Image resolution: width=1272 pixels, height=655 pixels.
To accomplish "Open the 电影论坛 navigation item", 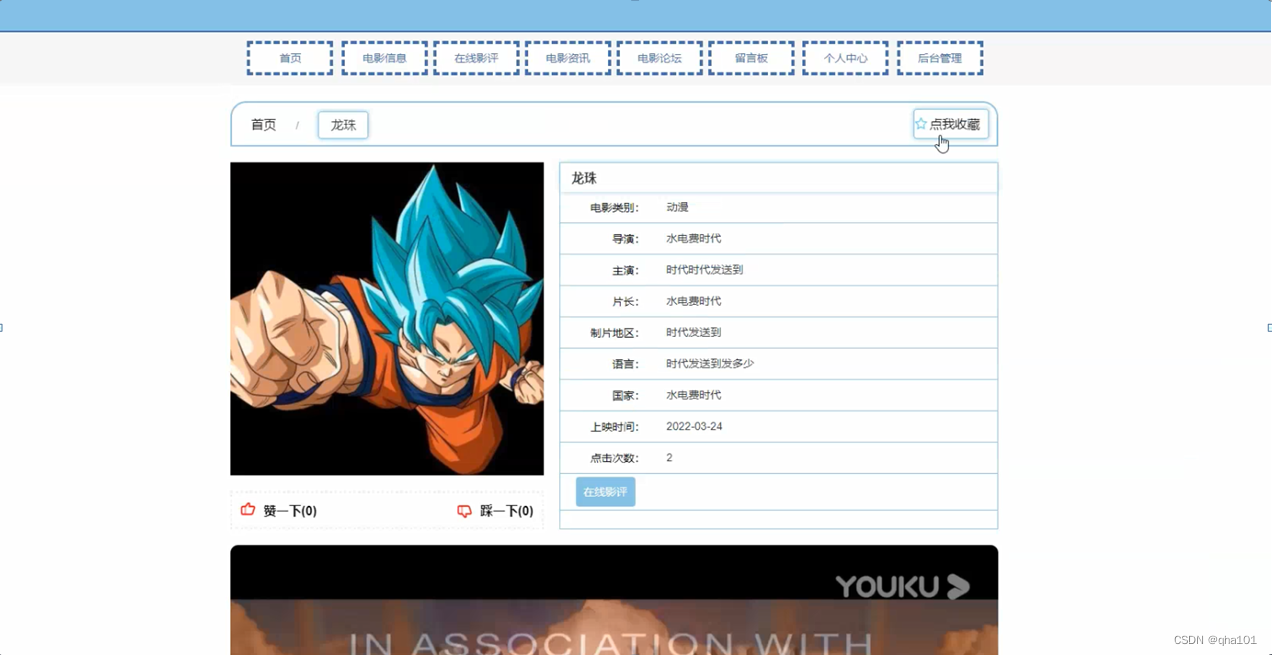I will (x=660, y=58).
